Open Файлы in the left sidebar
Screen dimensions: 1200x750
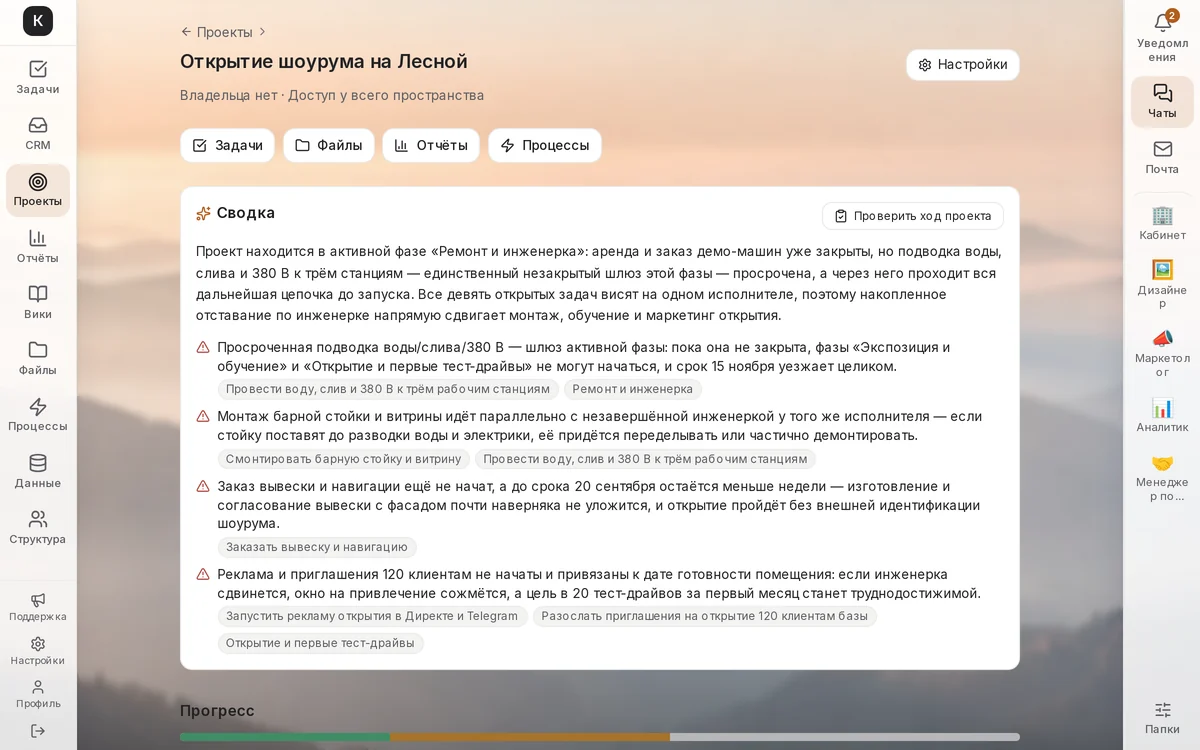coord(38,359)
